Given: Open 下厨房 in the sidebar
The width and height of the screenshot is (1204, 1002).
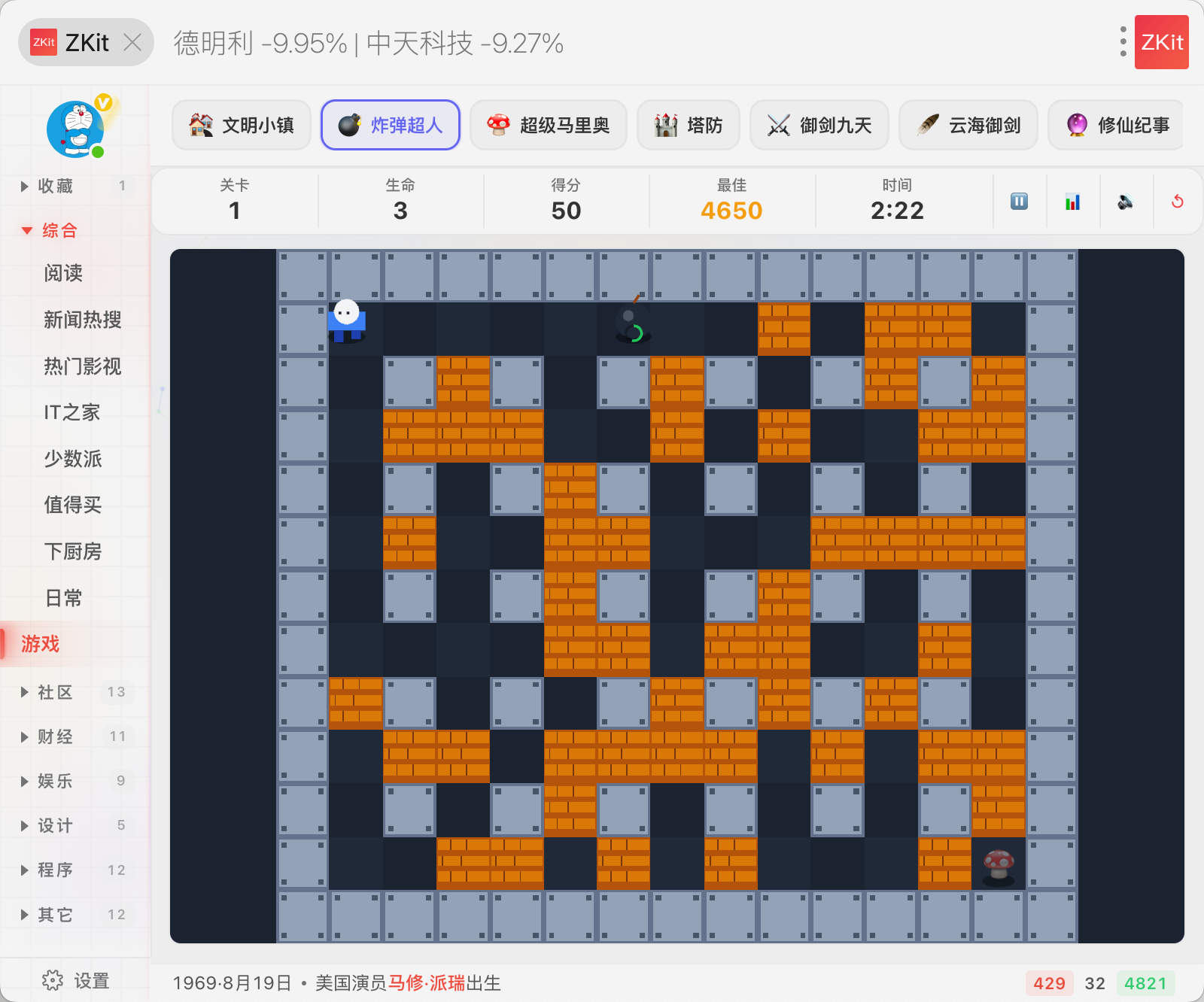Looking at the screenshot, I should coord(73,551).
